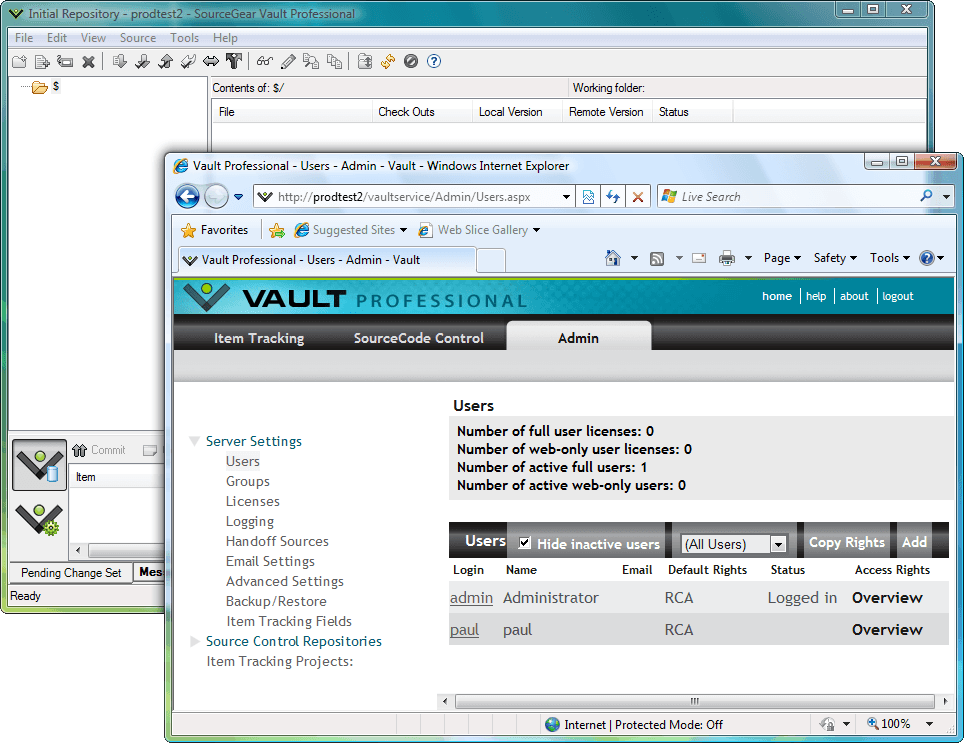Expand Source Control Repositories section
This screenshot has height=743, width=964.
tap(195, 642)
